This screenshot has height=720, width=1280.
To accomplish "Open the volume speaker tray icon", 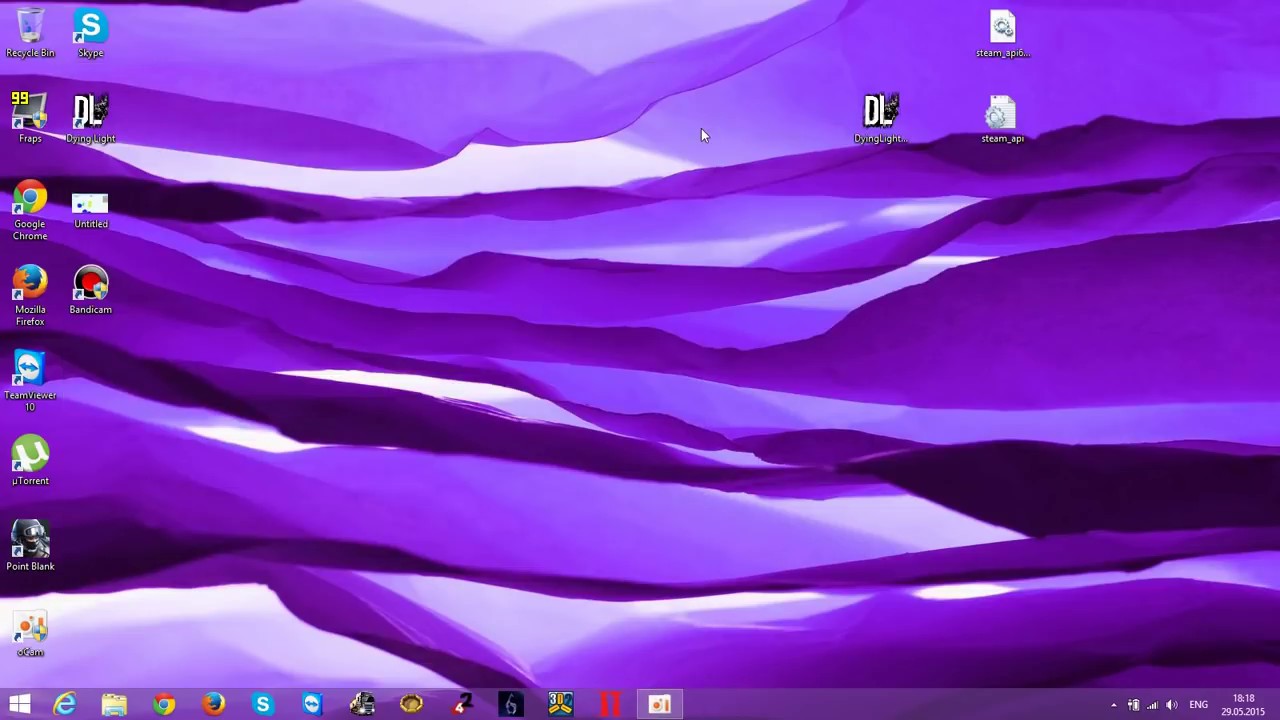I will (x=1171, y=705).
